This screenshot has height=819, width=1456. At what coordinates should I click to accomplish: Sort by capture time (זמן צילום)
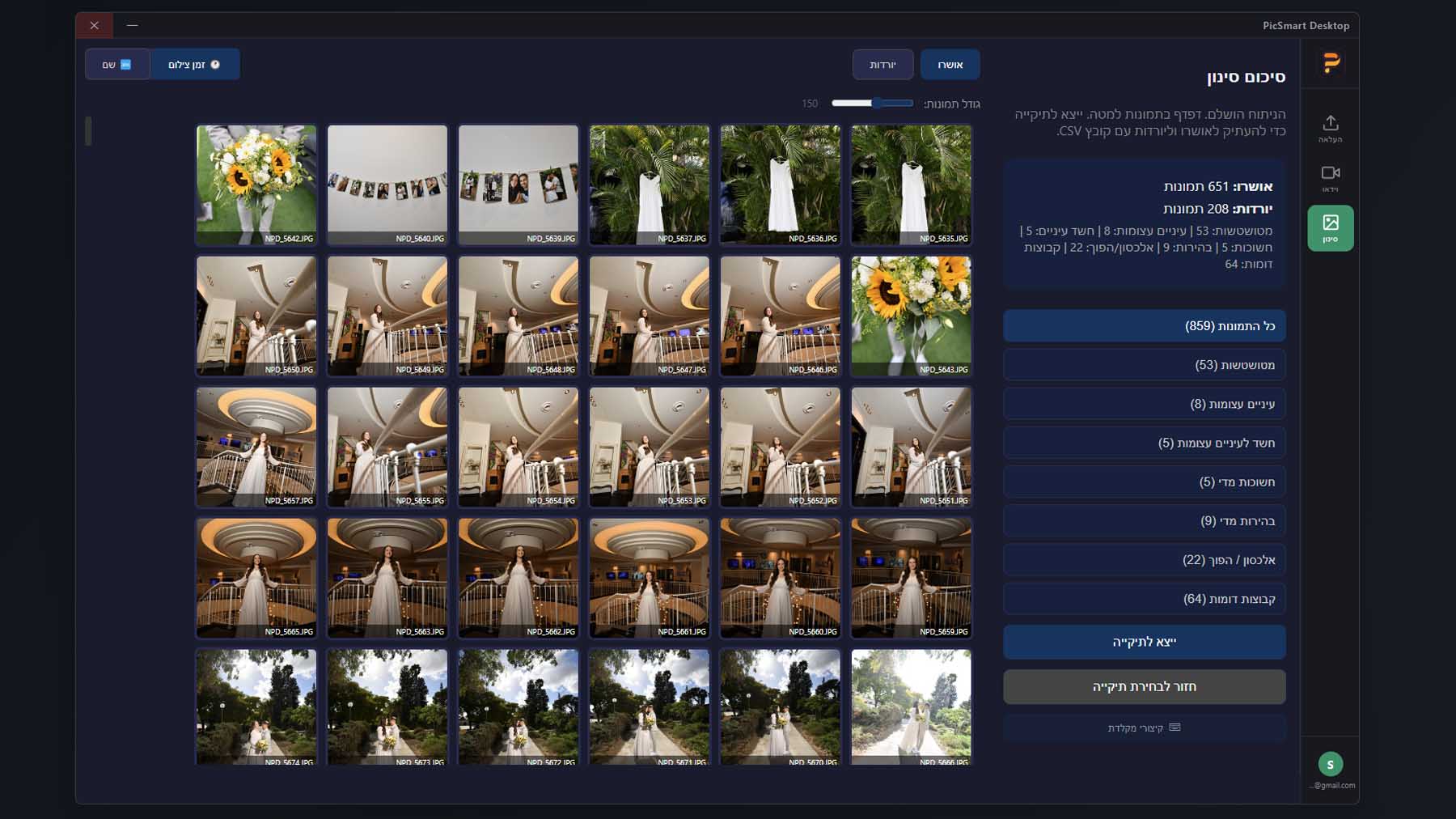194,65
